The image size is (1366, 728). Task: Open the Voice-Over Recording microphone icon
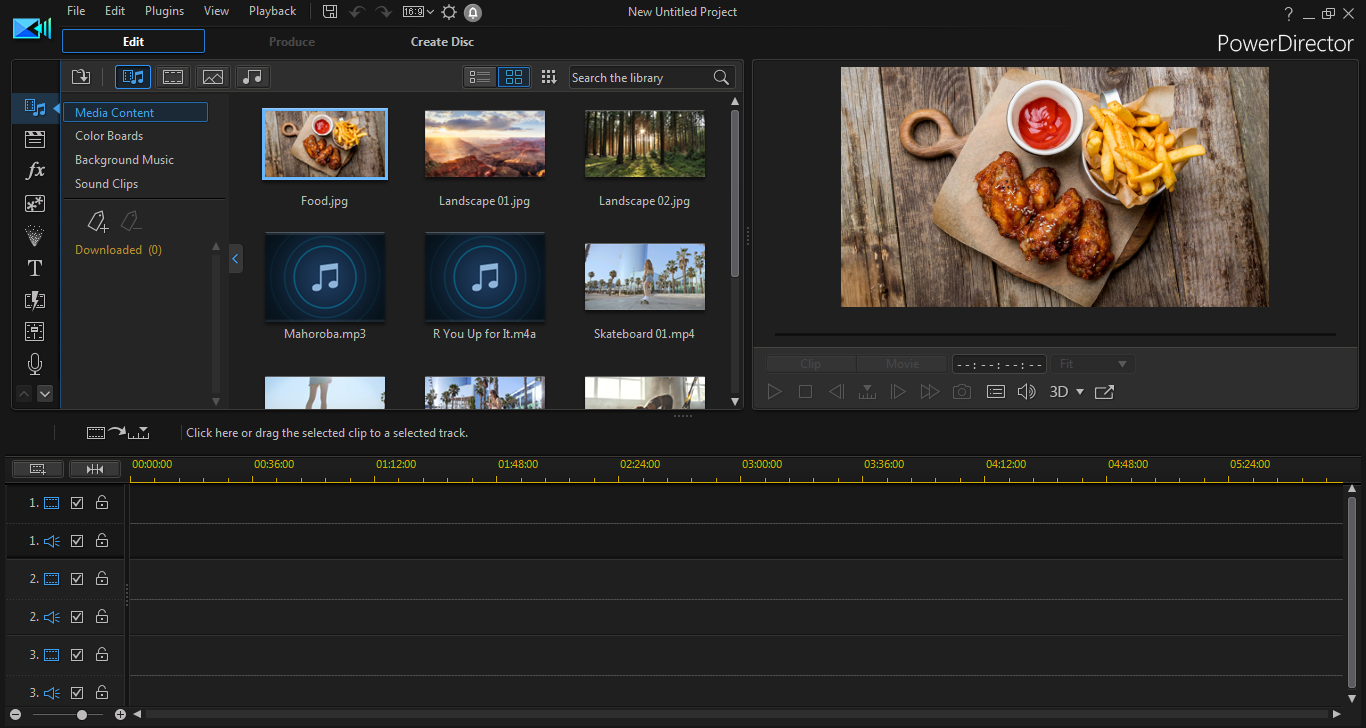pos(35,363)
